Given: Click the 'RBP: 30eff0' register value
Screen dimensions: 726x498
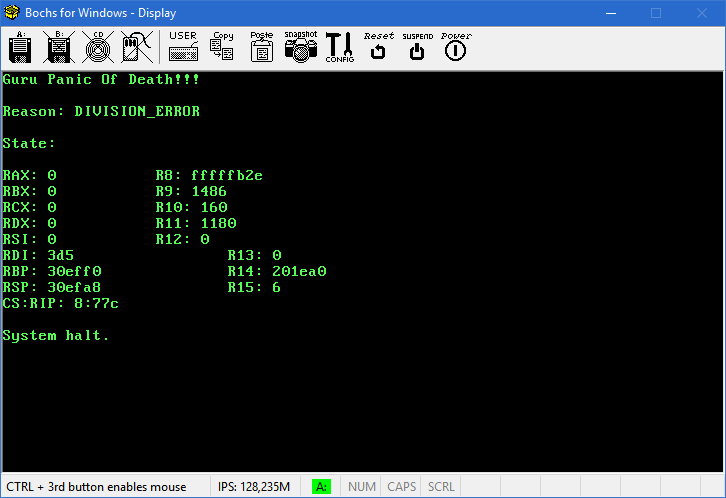Looking at the screenshot, I should coord(52,271).
